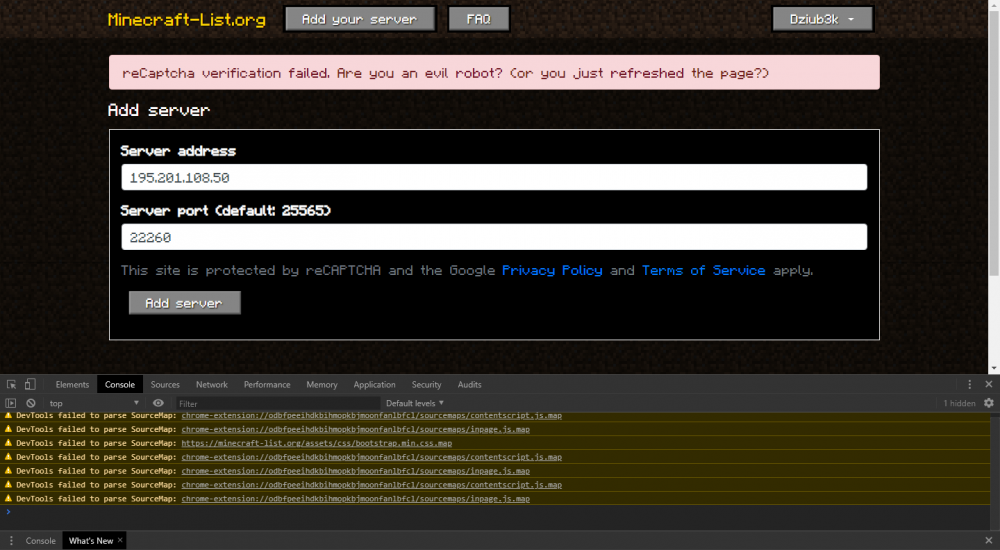Image resolution: width=1000 pixels, height=550 pixels.
Task: Open the DevTools customize three-dot menu
Action: point(969,384)
